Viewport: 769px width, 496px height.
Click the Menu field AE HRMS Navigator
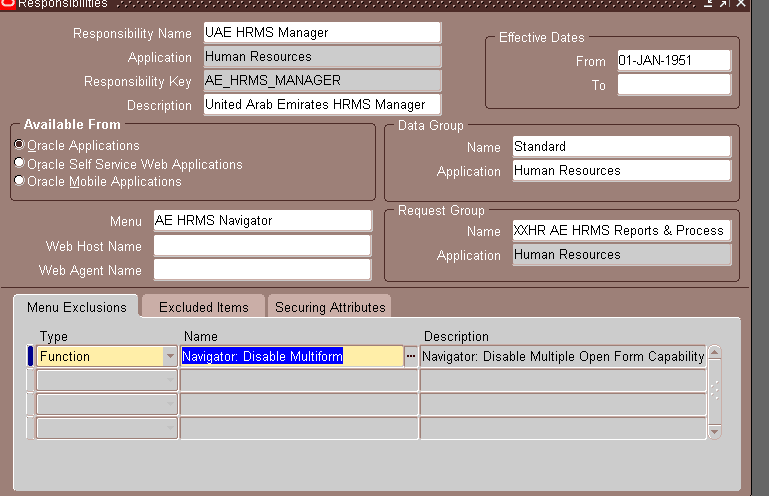click(x=262, y=221)
